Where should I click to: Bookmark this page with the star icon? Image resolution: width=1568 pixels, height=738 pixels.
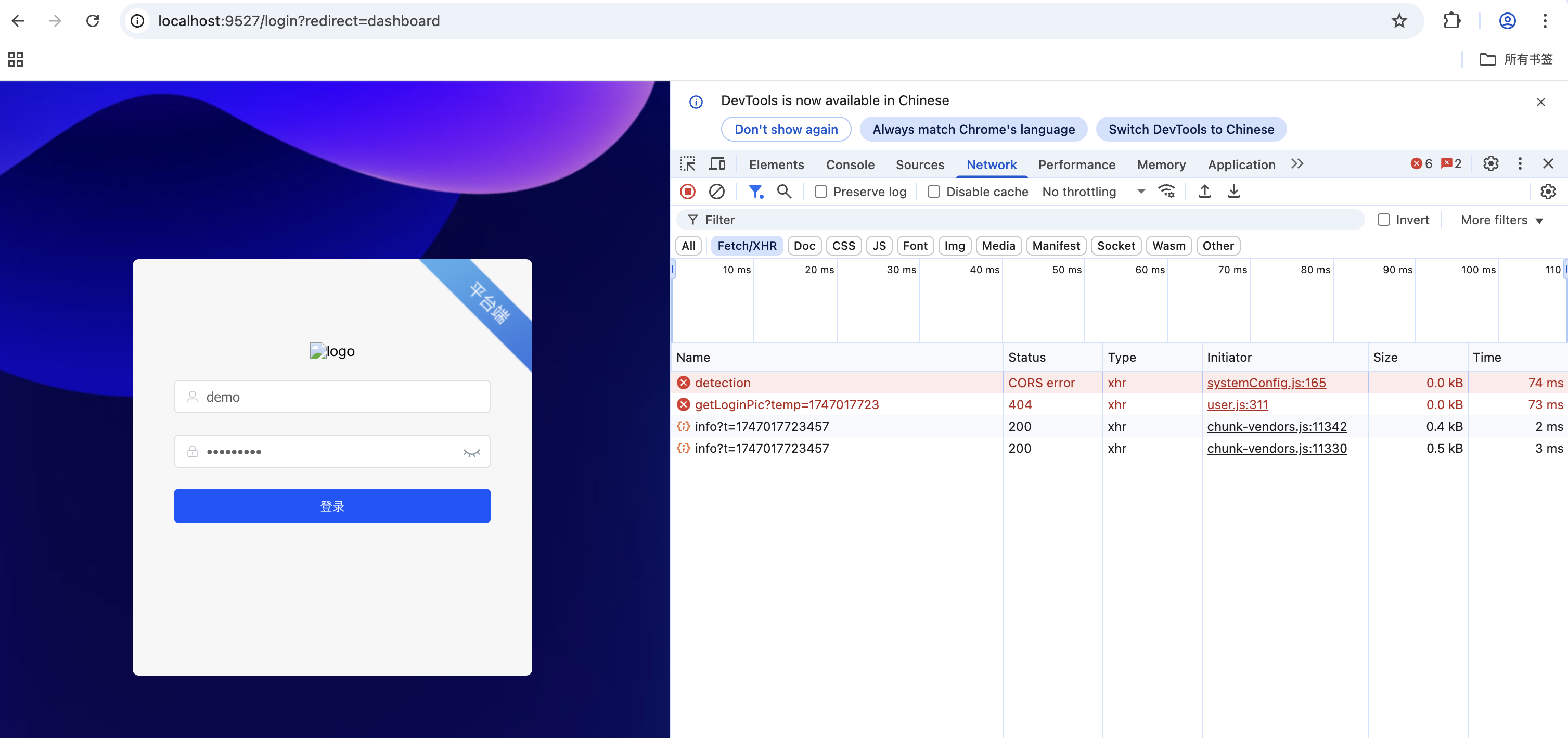click(x=1399, y=21)
